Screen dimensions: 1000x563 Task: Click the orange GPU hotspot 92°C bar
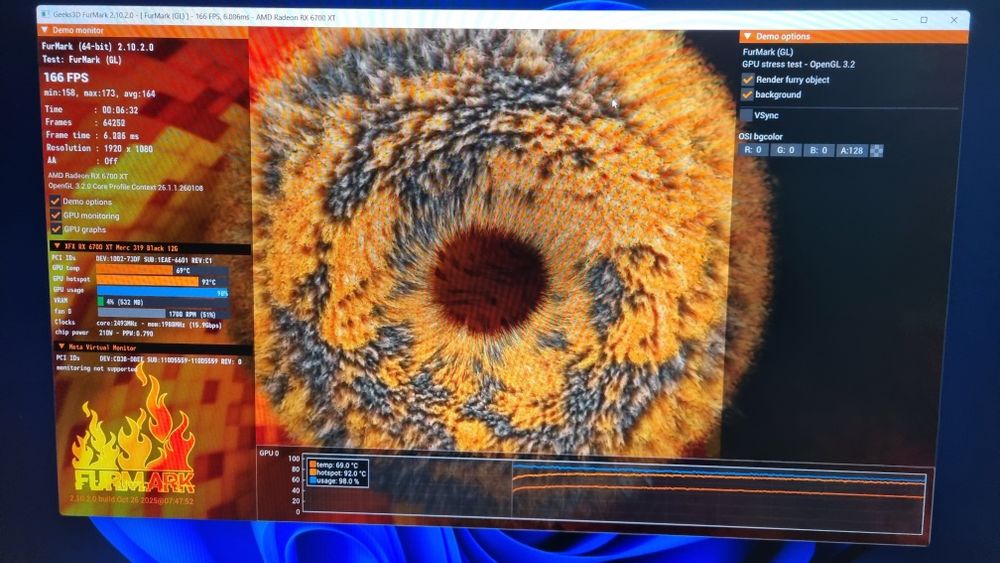point(147,281)
